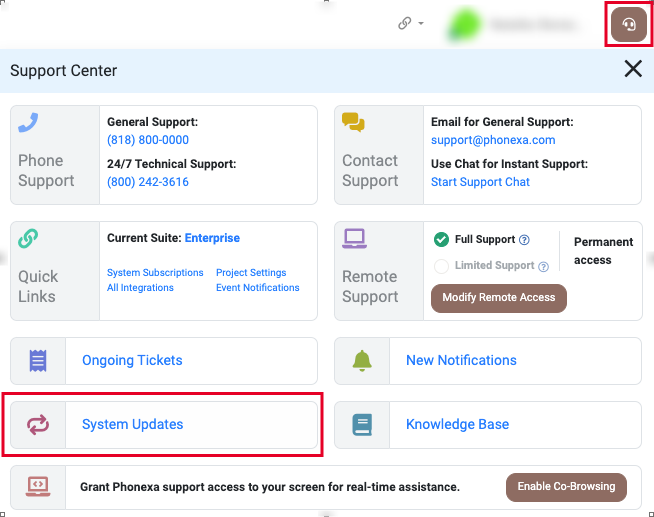
Task: Click the Phone Support handset icon
Action: tap(28, 123)
